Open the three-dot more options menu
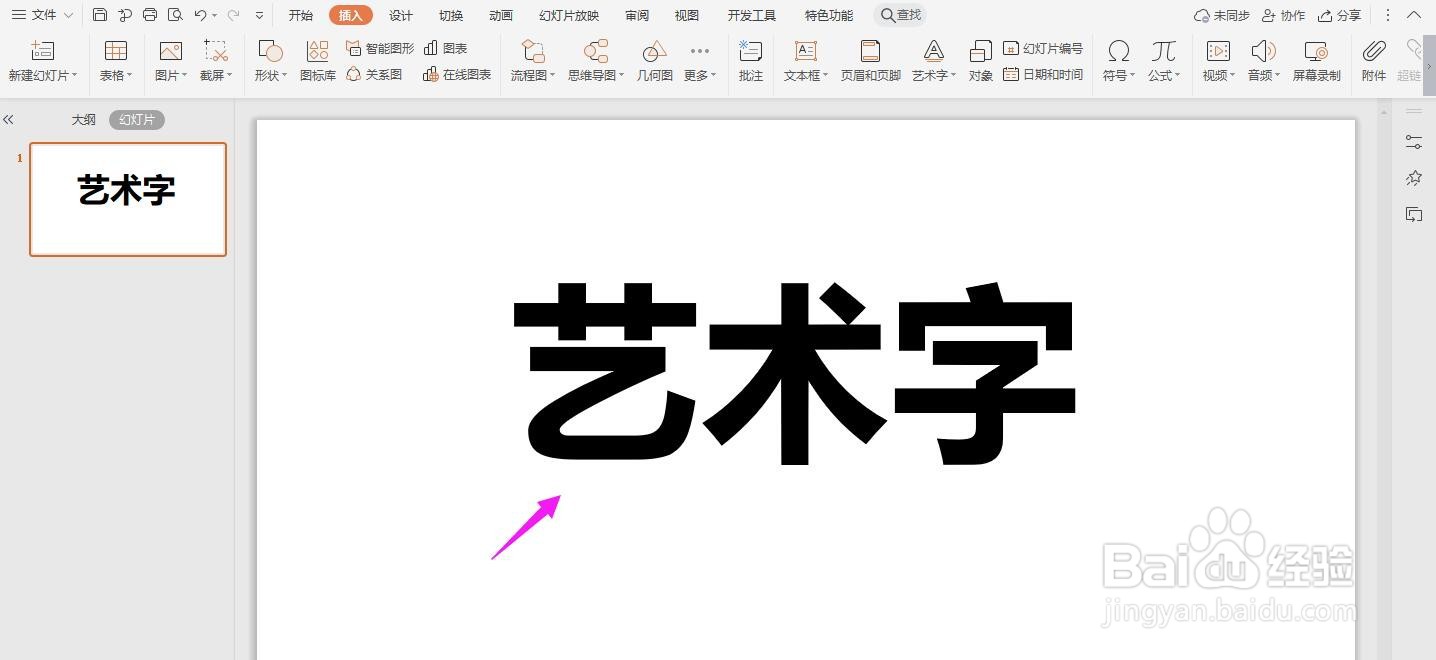 tap(1388, 15)
